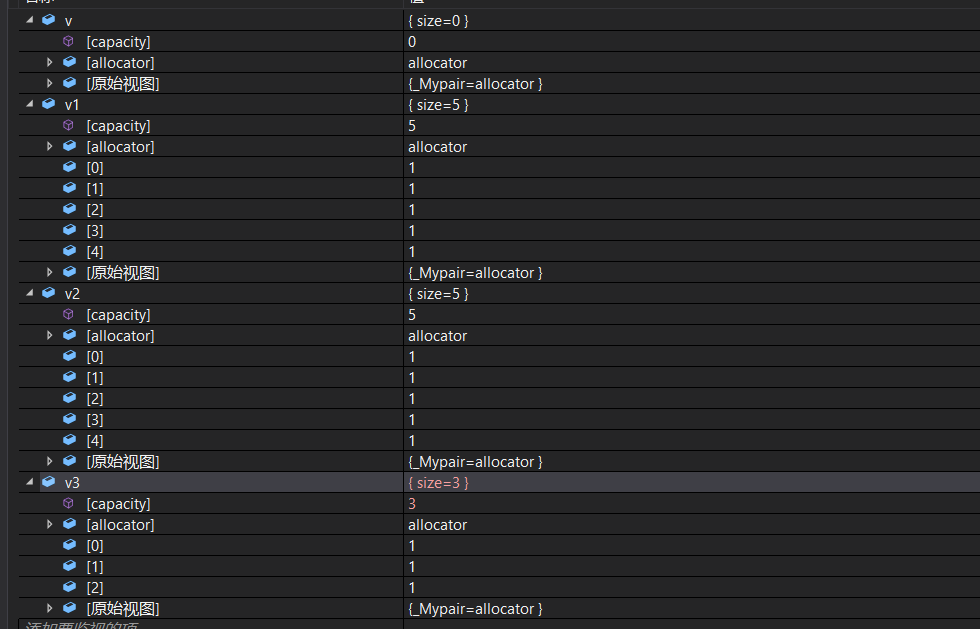Click the icon of v1 element [3]
This screenshot has height=629, width=980.
tap(69, 230)
